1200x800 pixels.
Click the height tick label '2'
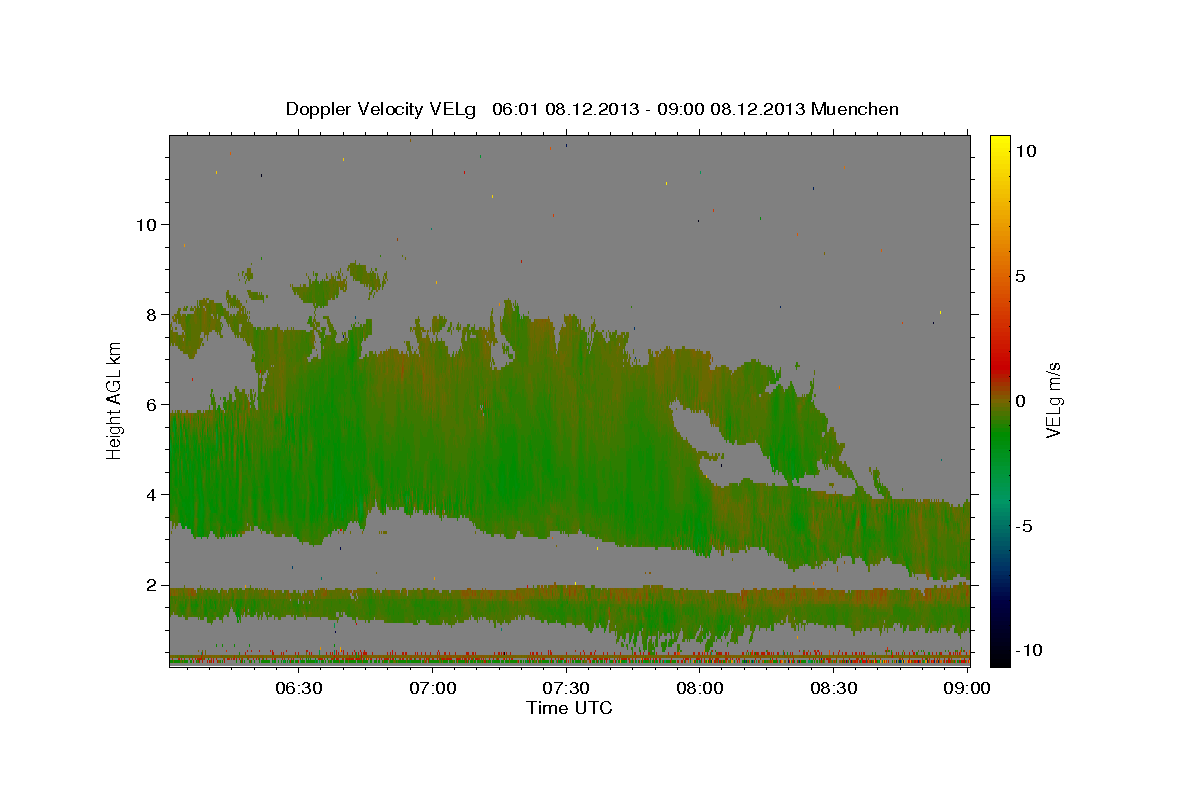click(x=152, y=585)
